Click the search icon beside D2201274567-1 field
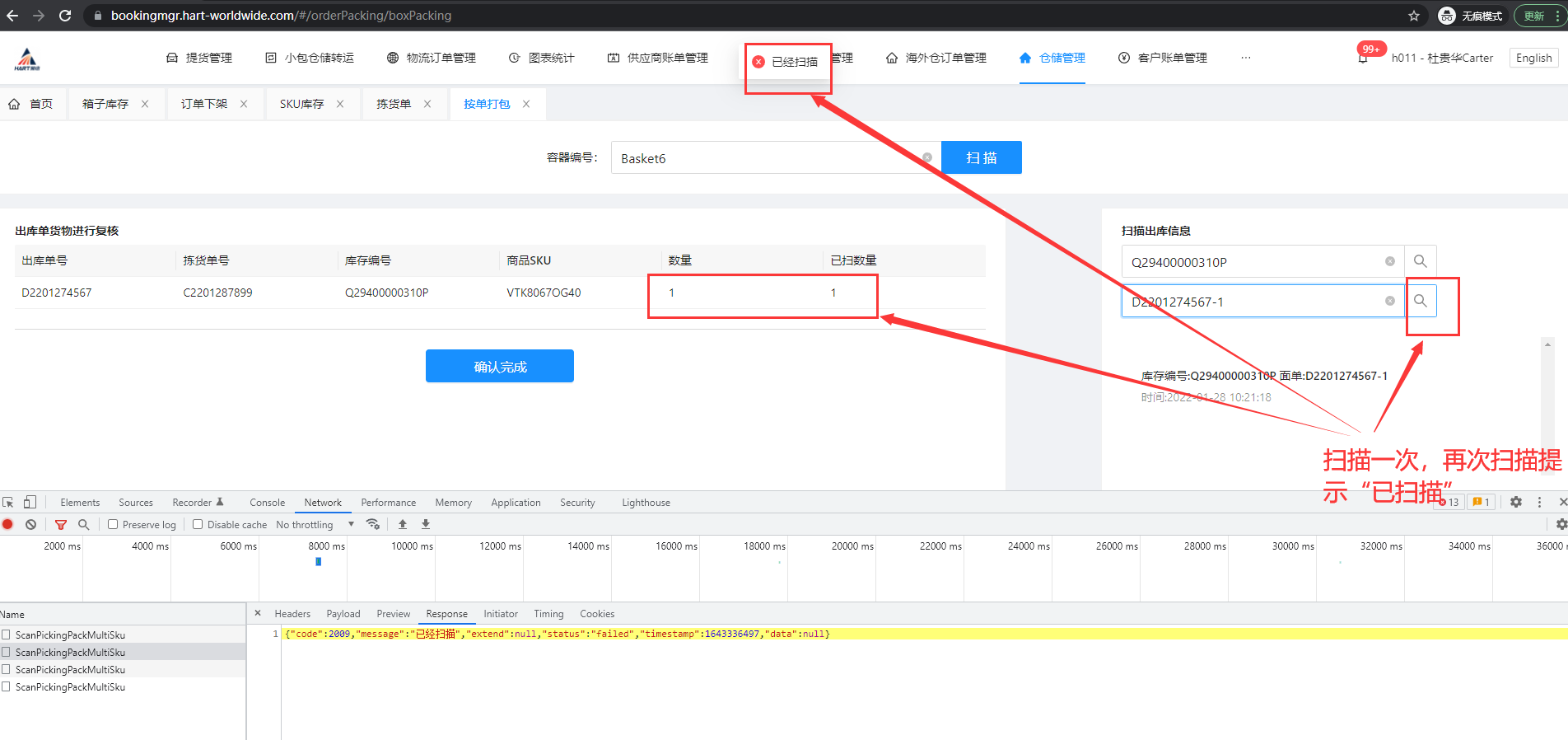 click(1421, 302)
